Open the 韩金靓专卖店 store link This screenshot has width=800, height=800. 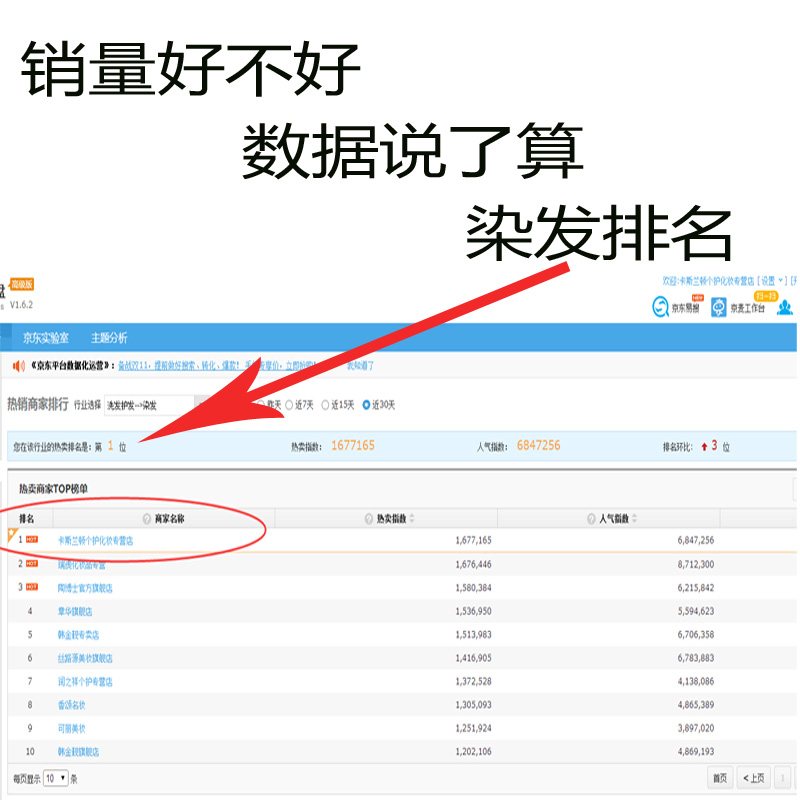coord(79,635)
